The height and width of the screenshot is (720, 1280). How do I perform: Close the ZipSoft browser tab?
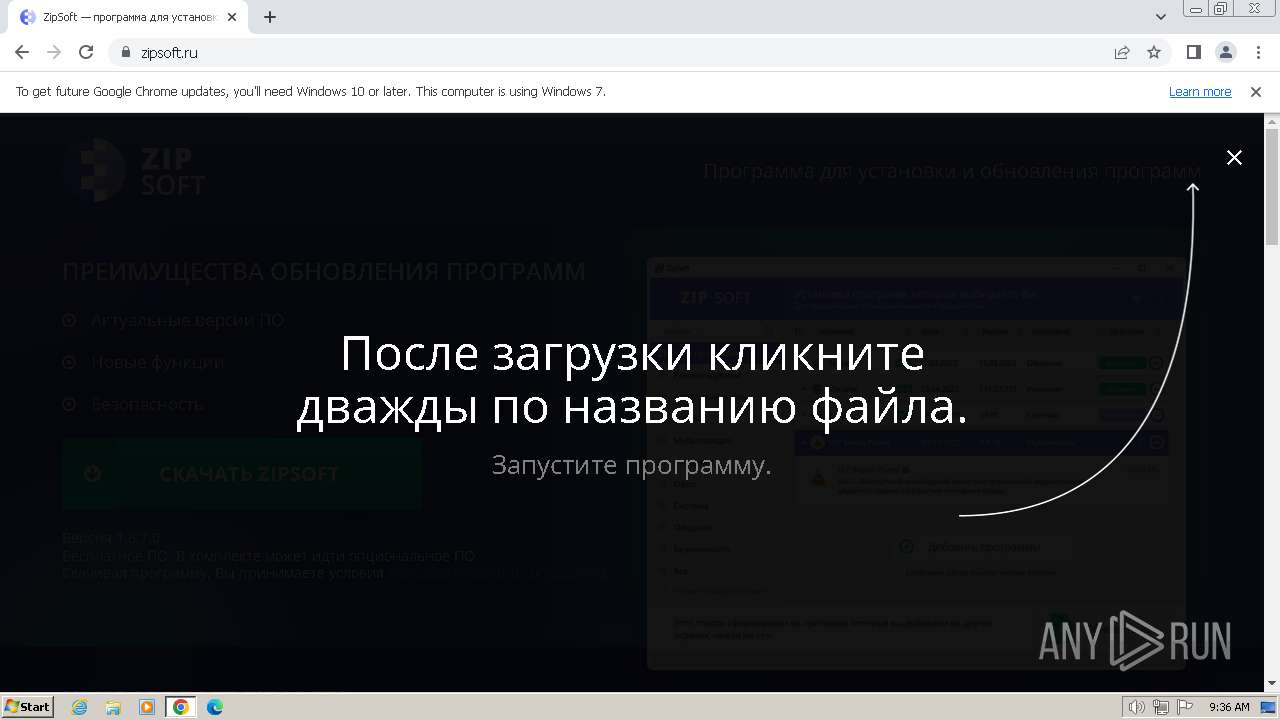coord(232,17)
